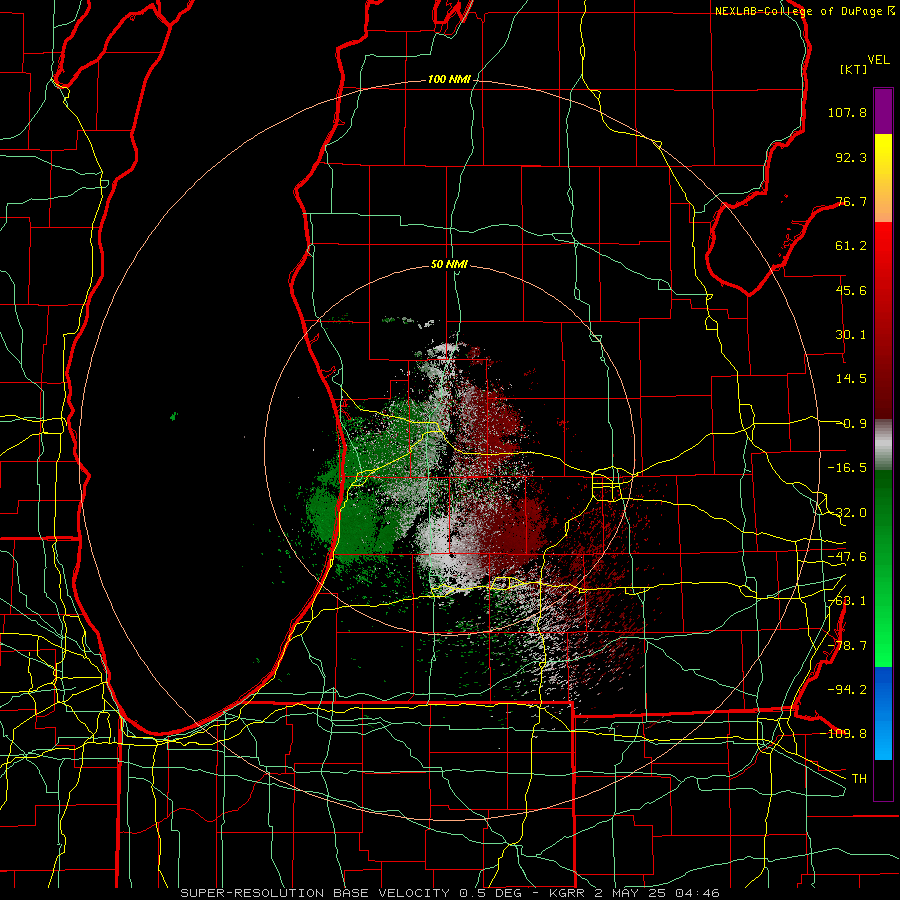
Task: Click the 50 NMI range ring label
Action: click(449, 265)
